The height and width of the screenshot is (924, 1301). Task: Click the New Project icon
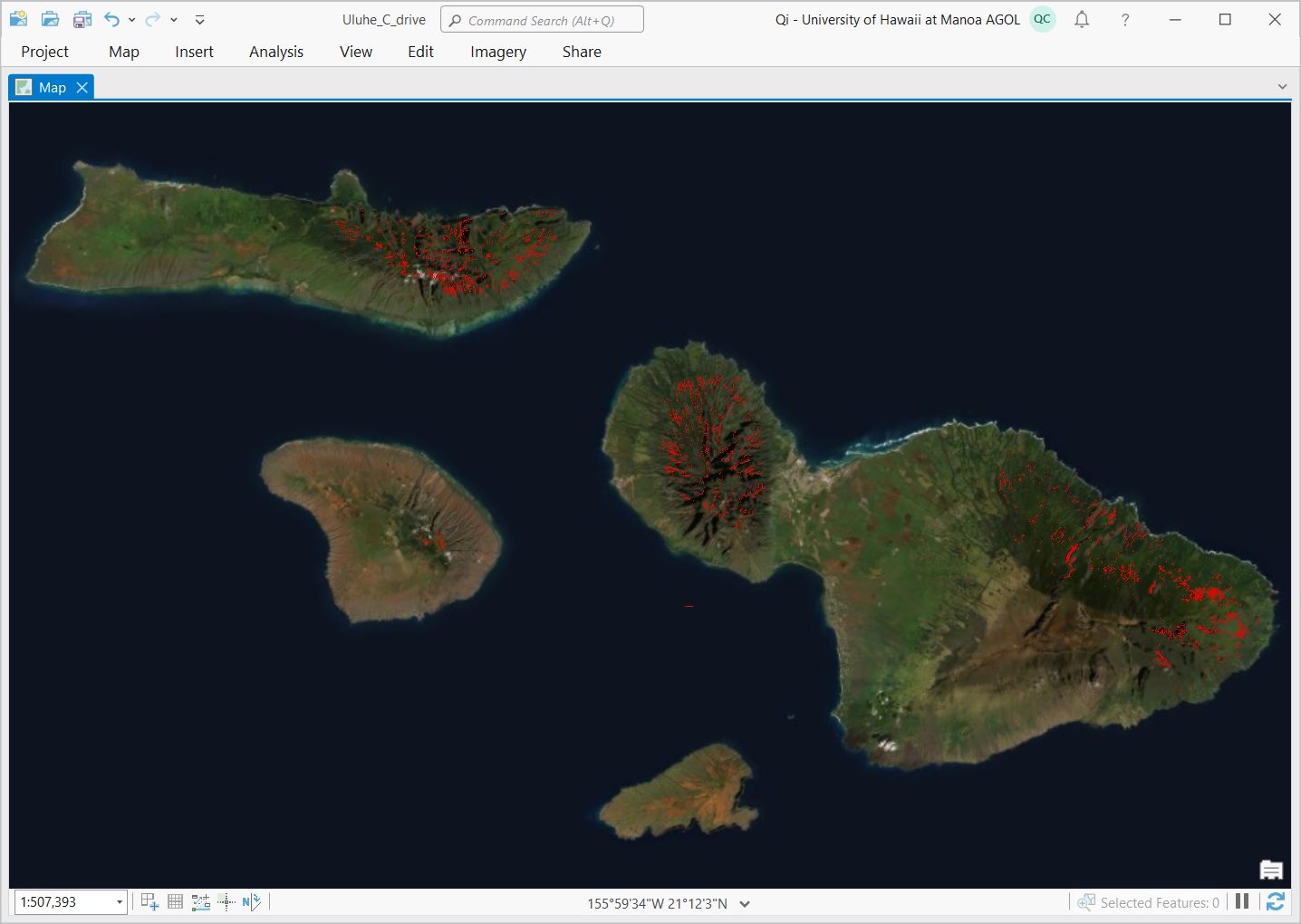18,19
